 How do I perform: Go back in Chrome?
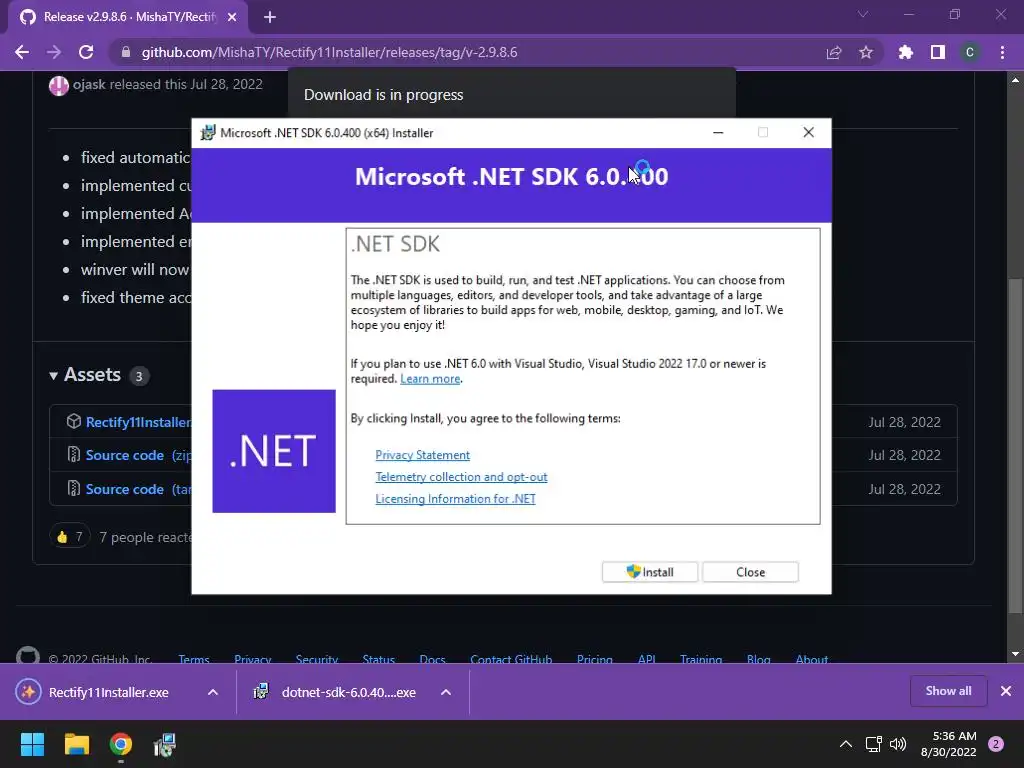22,52
